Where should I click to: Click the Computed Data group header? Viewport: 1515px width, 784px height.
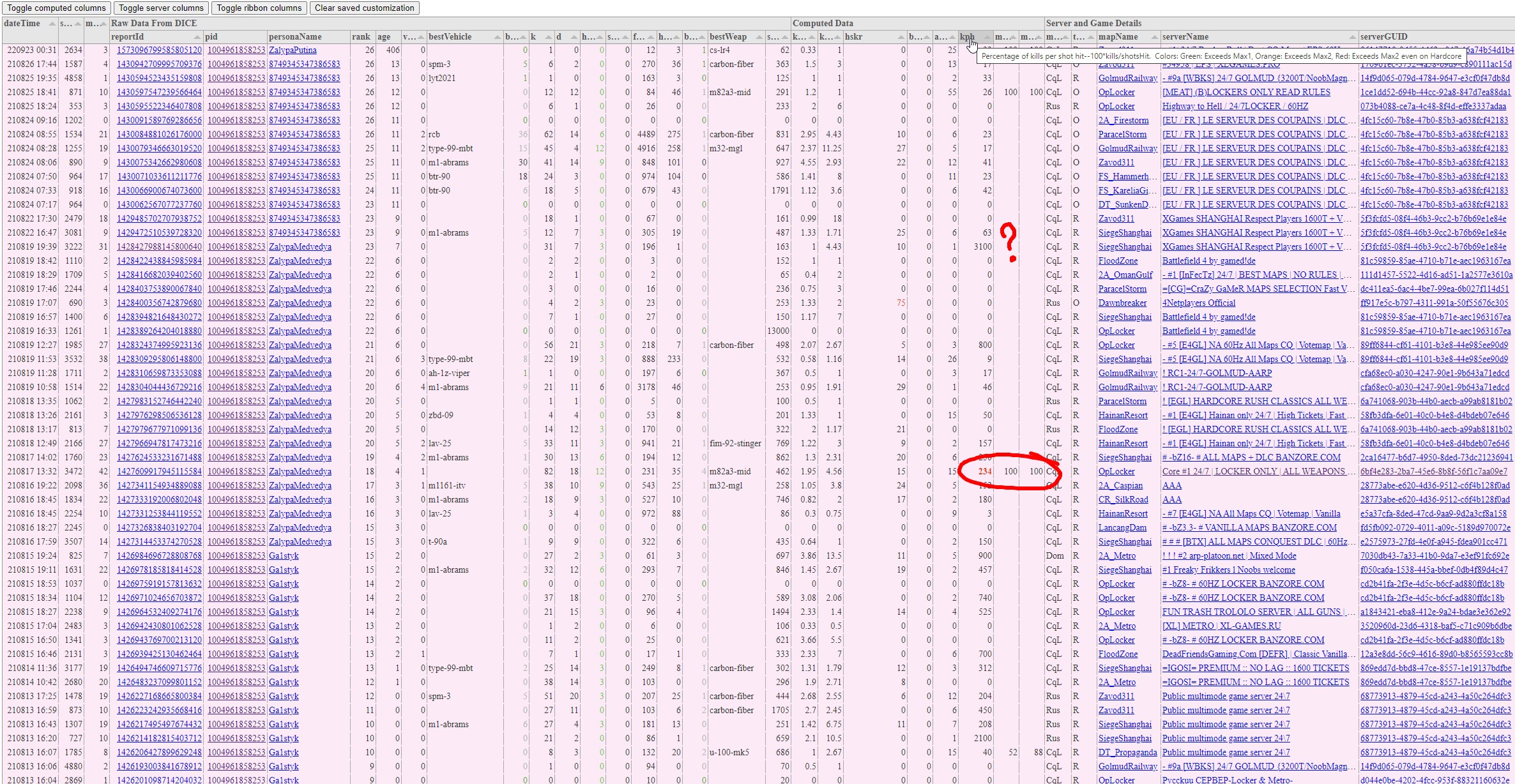918,24
